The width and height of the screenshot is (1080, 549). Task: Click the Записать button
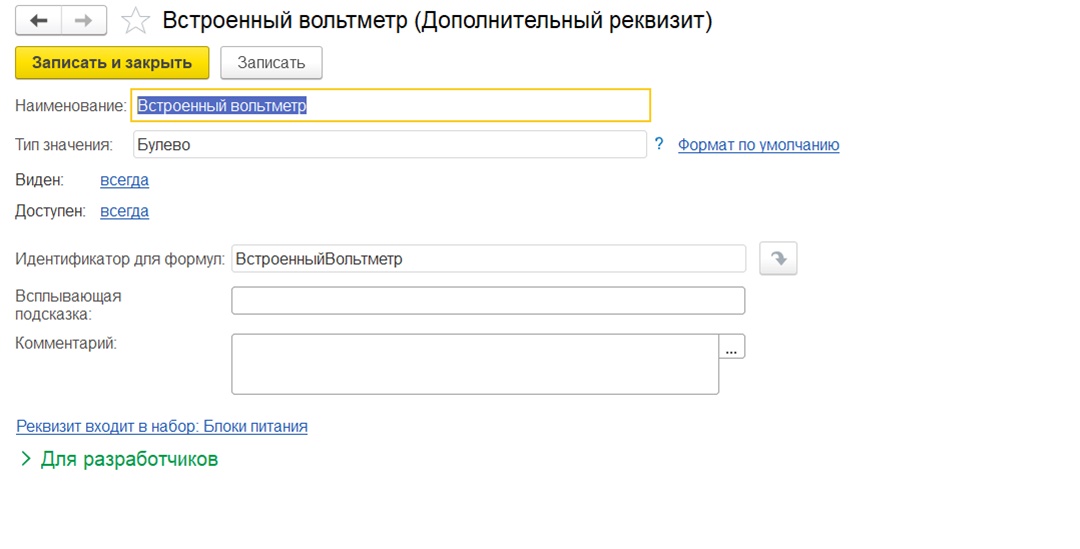click(x=271, y=63)
